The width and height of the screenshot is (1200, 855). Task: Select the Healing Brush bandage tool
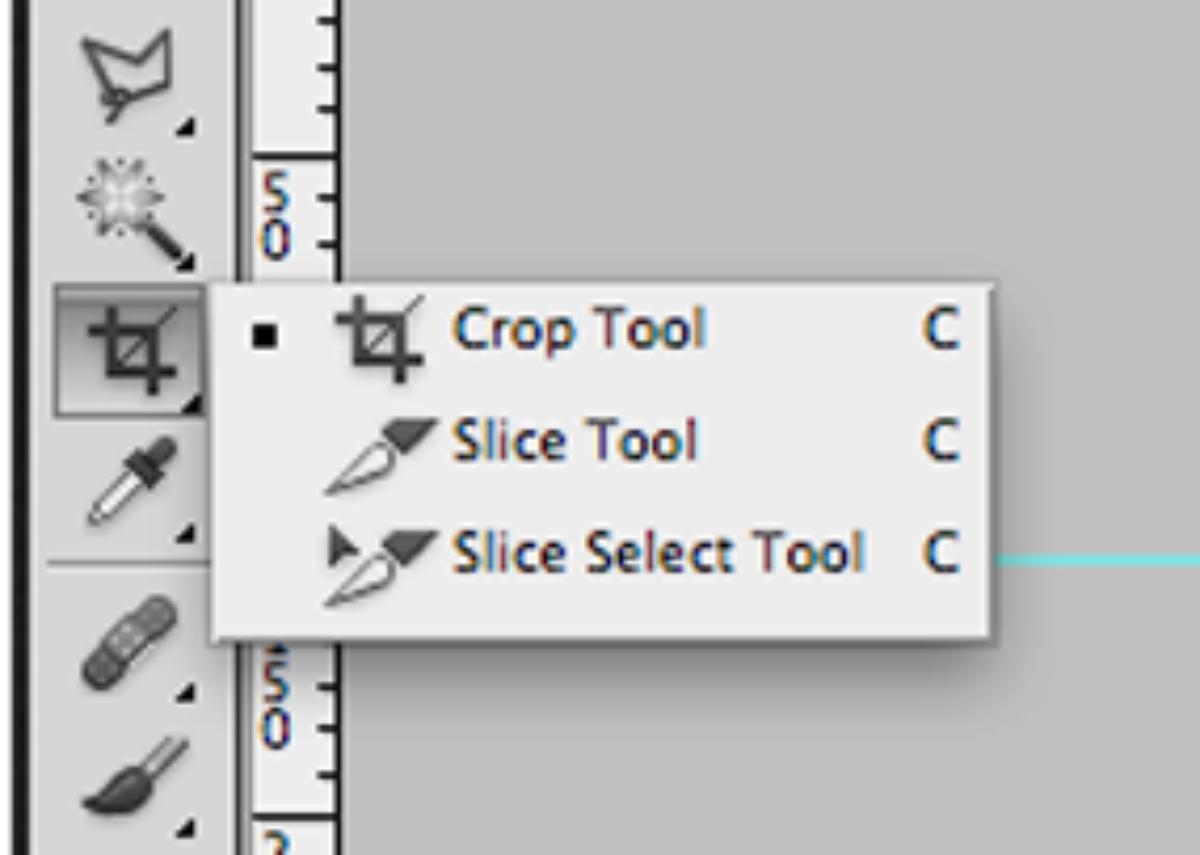tap(128, 642)
